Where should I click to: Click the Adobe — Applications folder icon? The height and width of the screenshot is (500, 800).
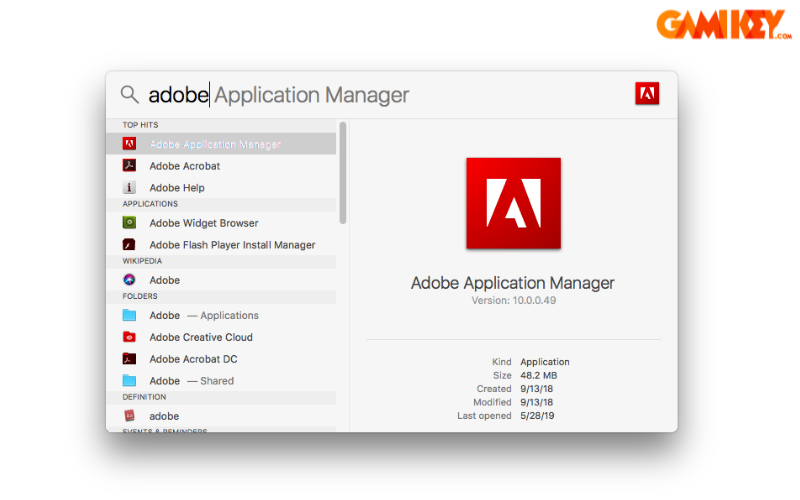click(129, 315)
